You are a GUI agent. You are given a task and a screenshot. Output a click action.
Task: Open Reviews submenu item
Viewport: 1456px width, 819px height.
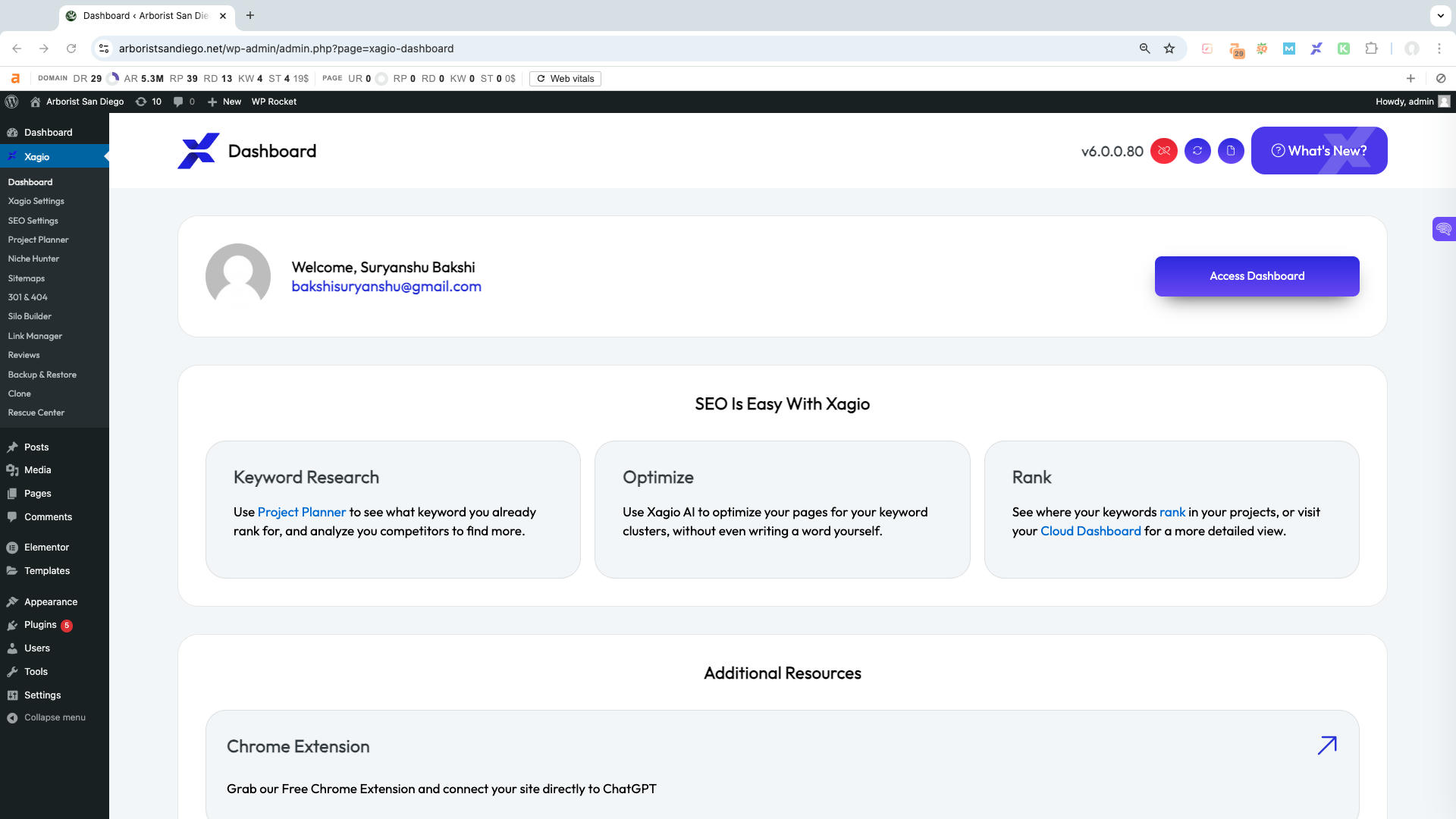tap(24, 355)
